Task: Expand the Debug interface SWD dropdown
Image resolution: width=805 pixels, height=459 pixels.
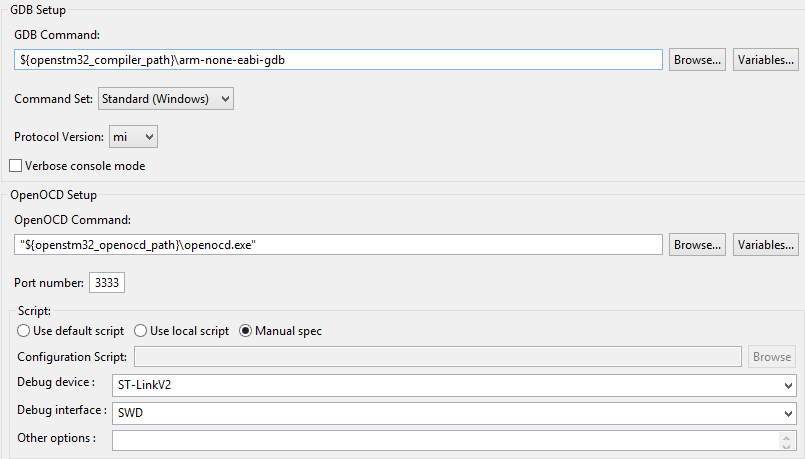Action: click(x=454, y=411)
